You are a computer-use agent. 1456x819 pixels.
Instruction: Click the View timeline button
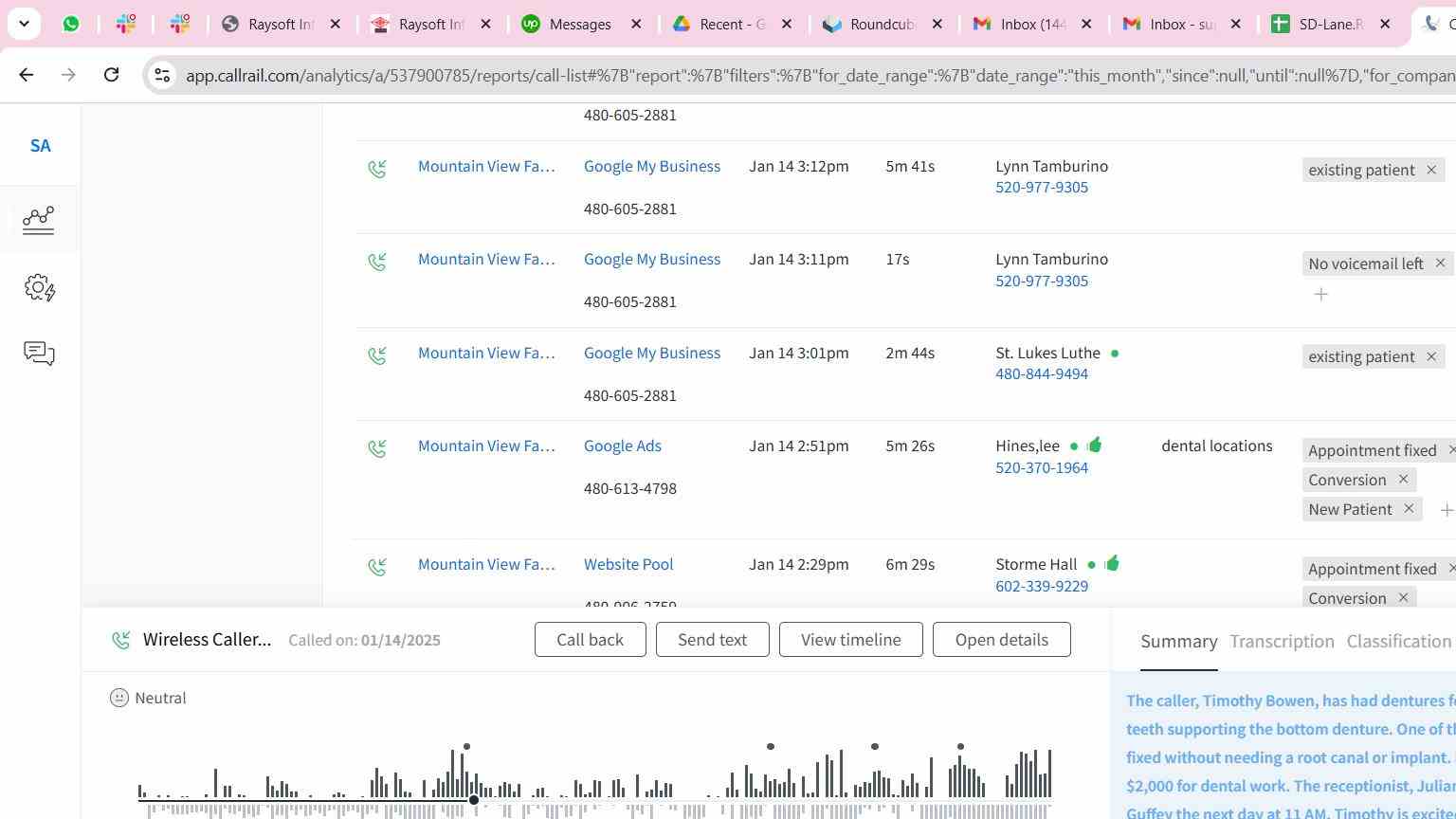coord(851,640)
